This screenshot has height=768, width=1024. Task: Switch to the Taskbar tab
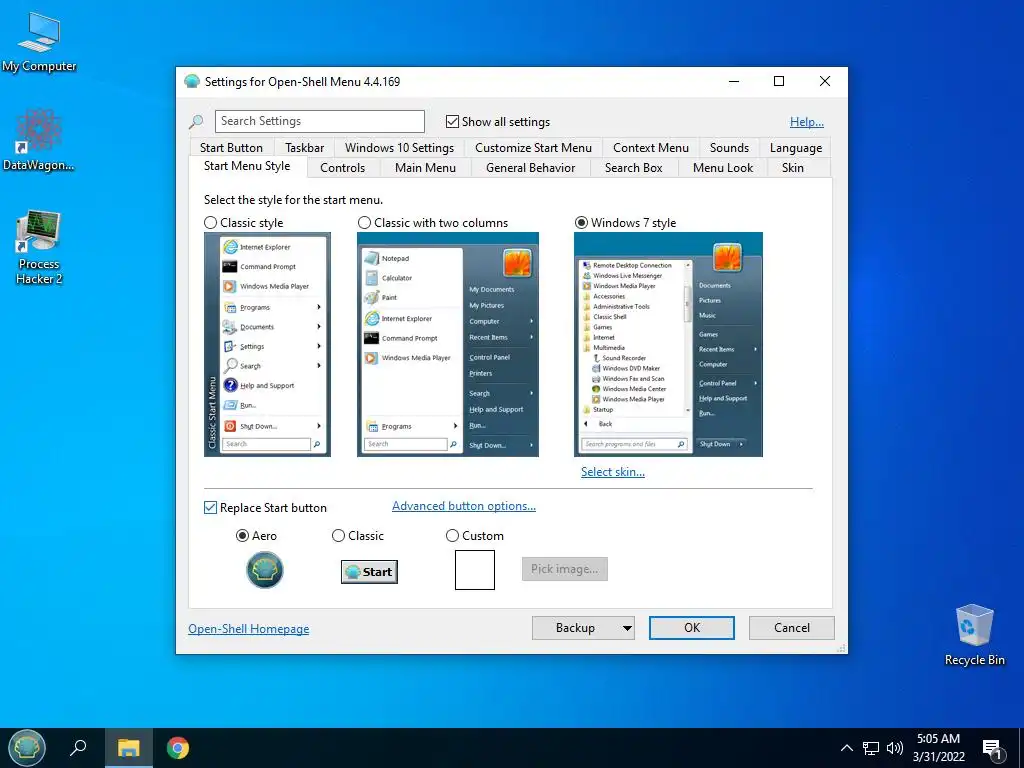click(304, 148)
